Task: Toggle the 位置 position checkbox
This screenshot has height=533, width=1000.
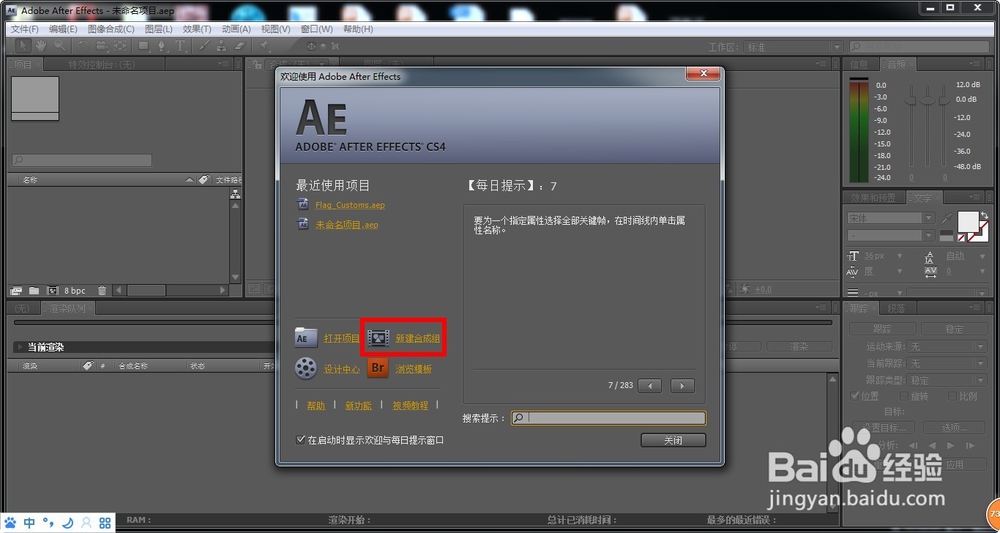Action: [x=855, y=396]
